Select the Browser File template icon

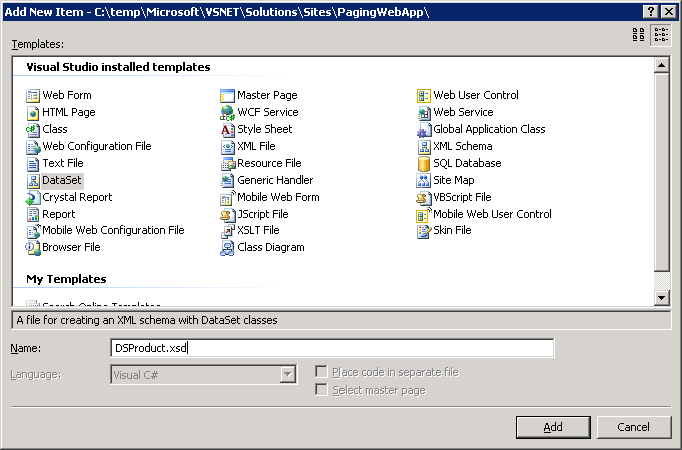click(33, 247)
